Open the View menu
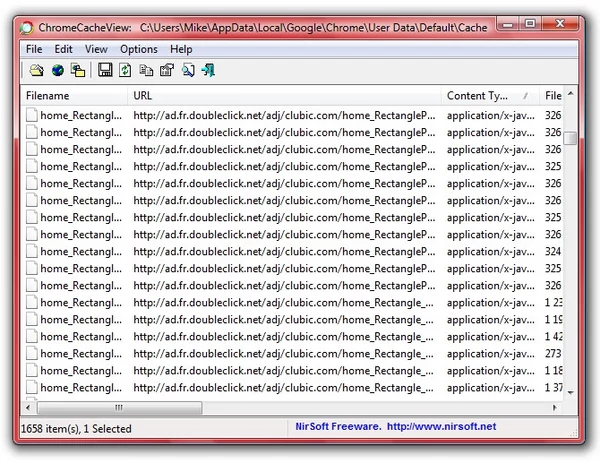The width and height of the screenshot is (600, 463). pos(96,49)
